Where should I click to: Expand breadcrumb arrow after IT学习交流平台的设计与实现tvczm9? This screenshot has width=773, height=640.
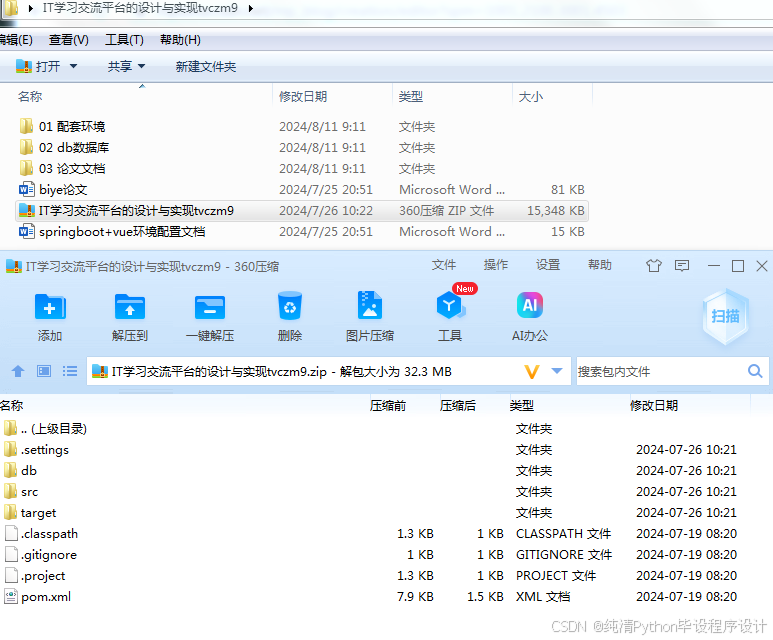coord(250,8)
